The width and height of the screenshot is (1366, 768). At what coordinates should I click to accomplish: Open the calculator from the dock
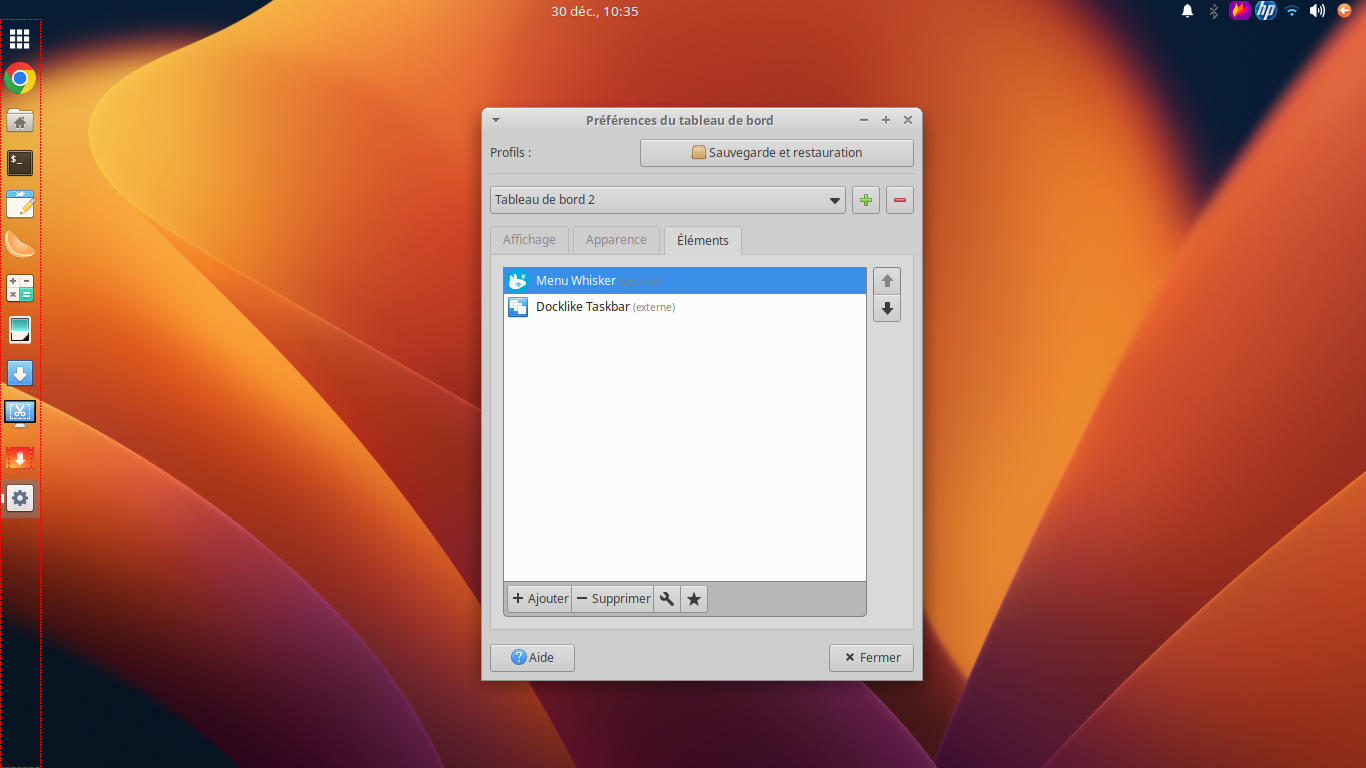[20, 288]
